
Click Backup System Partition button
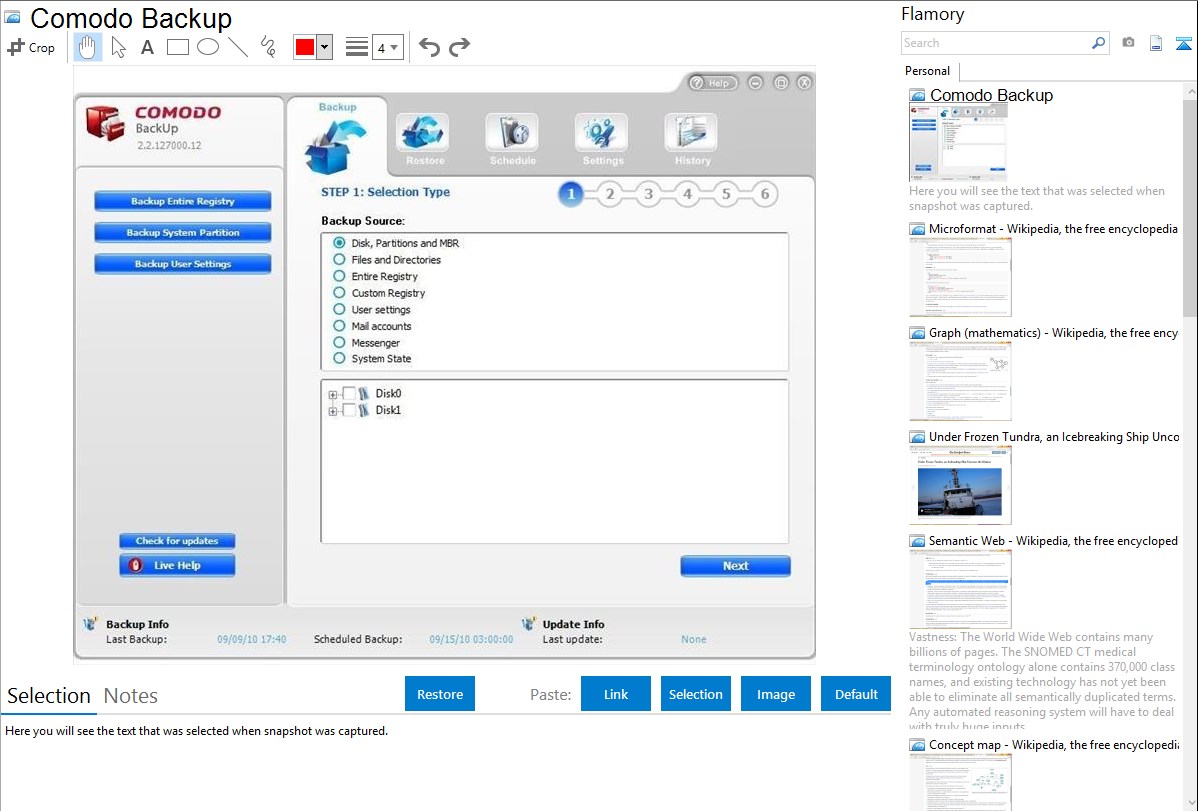183,232
